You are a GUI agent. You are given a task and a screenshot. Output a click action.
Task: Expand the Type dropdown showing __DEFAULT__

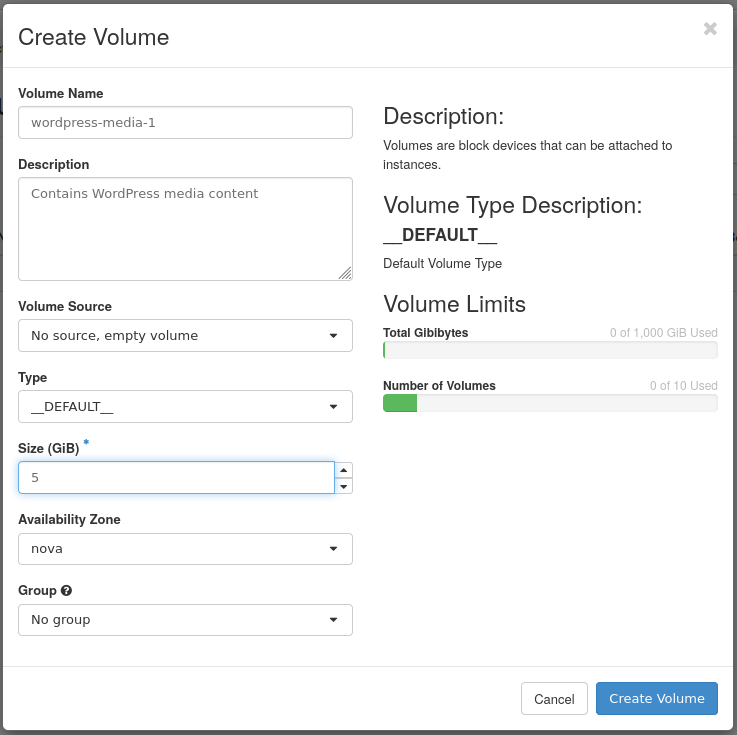tap(185, 407)
